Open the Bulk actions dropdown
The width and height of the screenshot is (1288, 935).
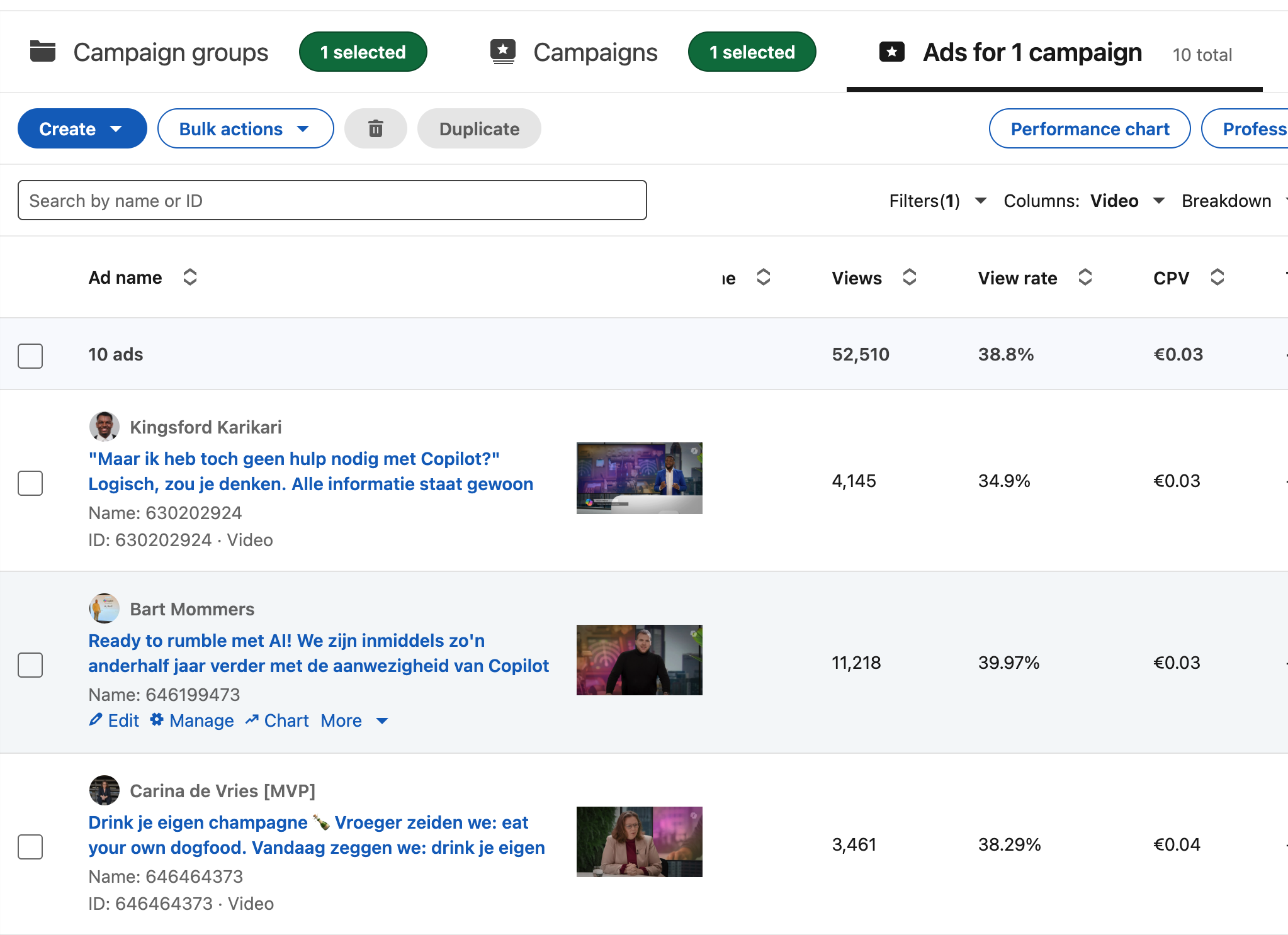click(x=246, y=128)
